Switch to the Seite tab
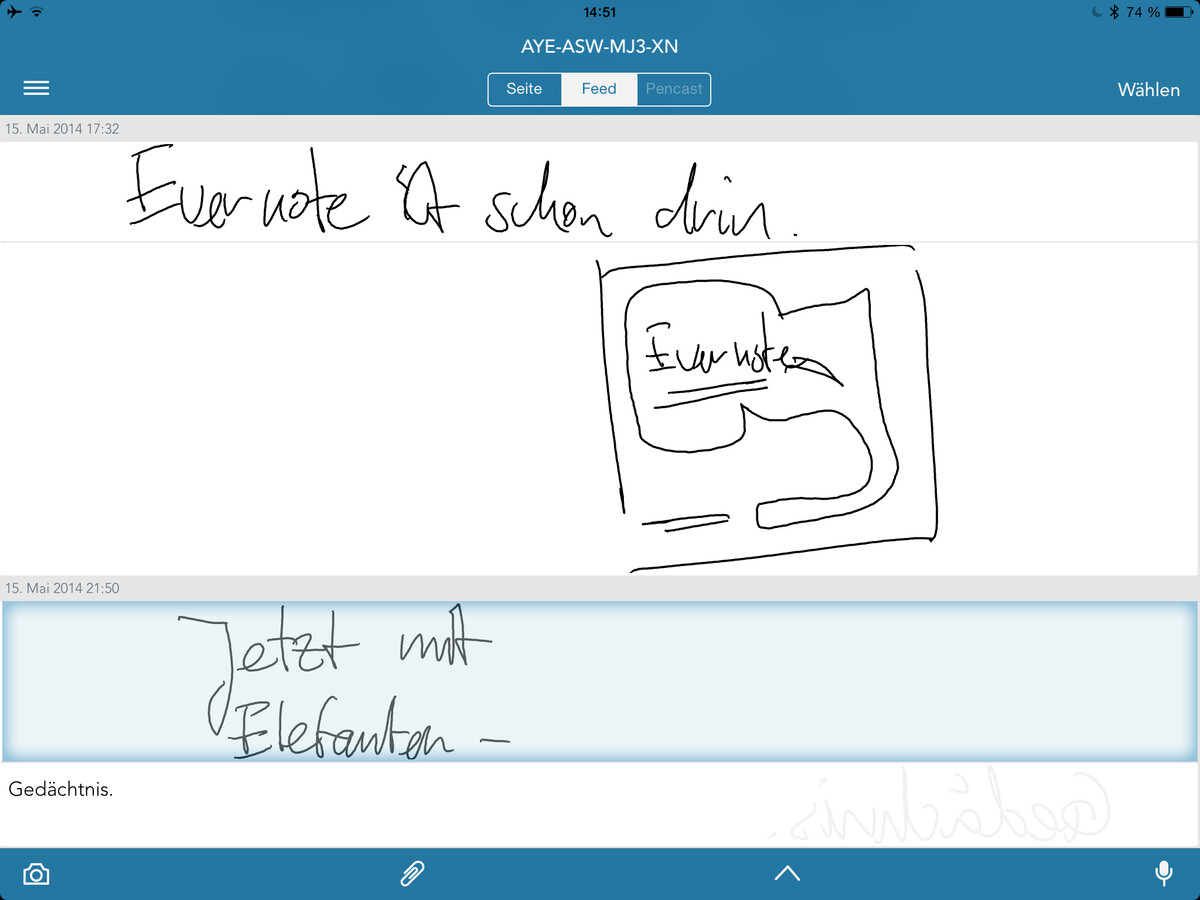The height and width of the screenshot is (900, 1200). (x=524, y=89)
